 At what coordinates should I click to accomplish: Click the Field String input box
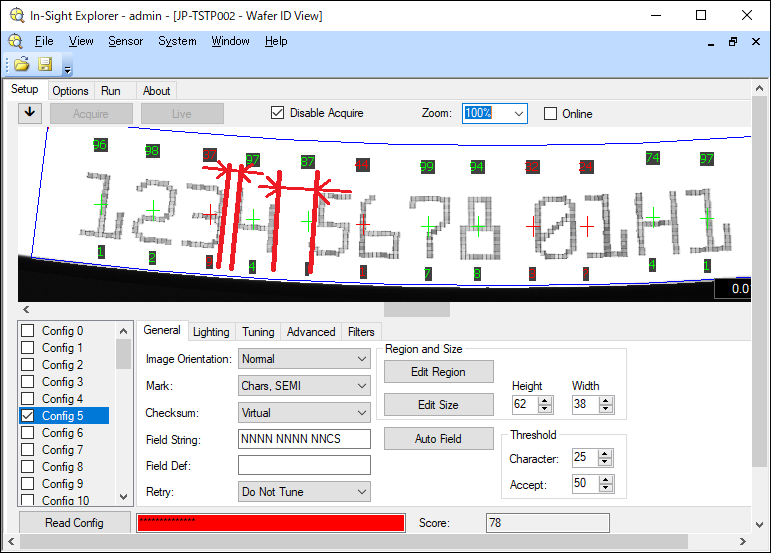tap(304, 439)
